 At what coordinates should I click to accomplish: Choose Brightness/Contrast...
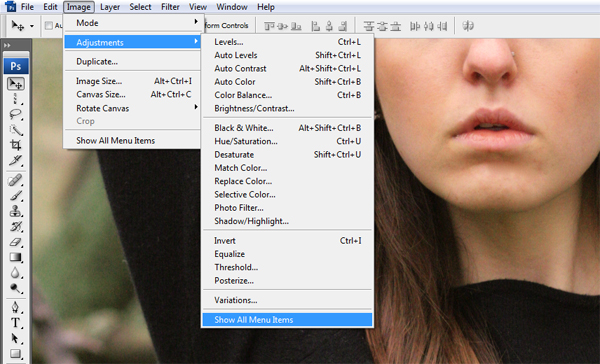pyautogui.click(x=287, y=108)
